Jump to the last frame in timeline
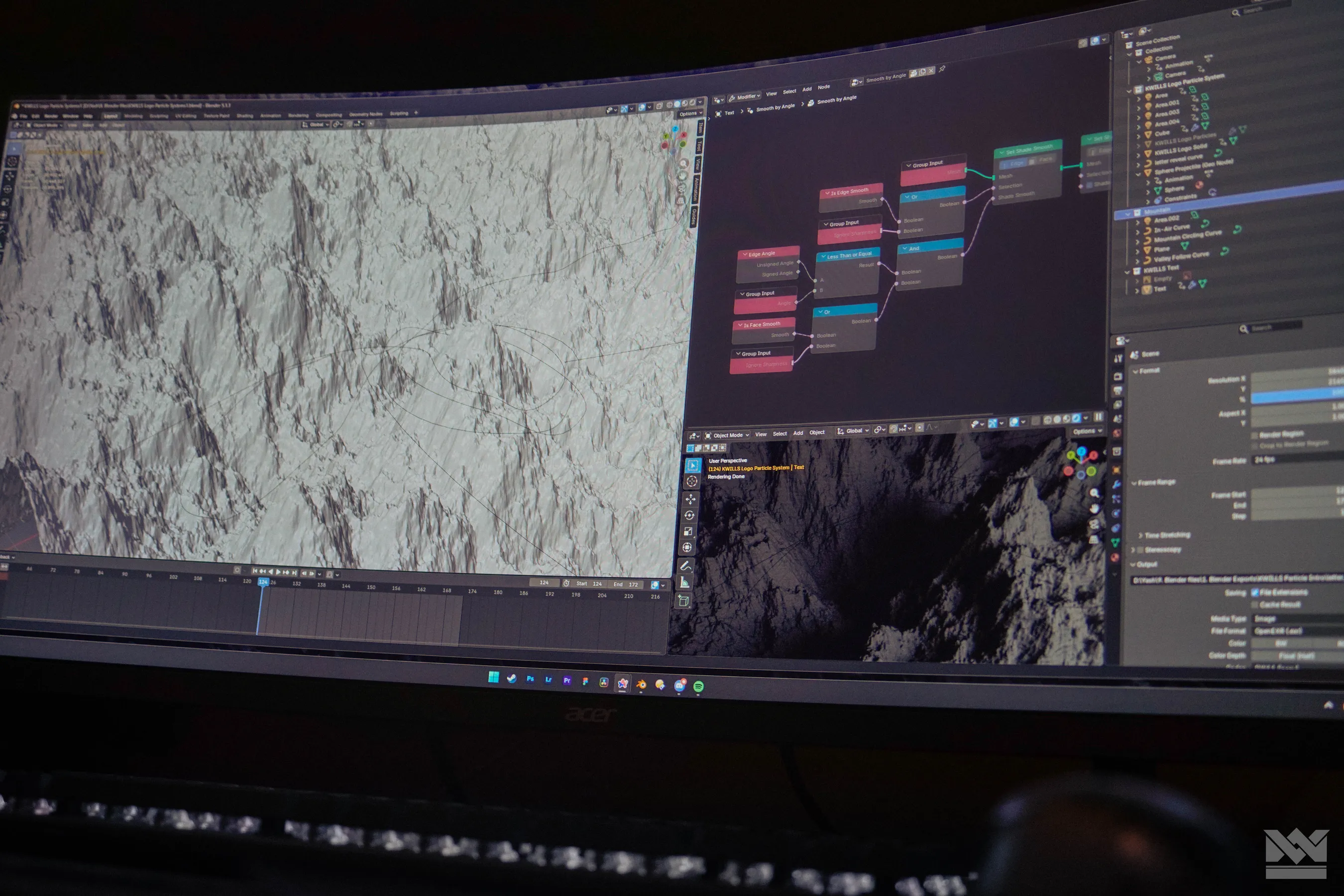1344x896 pixels. pos(294,572)
